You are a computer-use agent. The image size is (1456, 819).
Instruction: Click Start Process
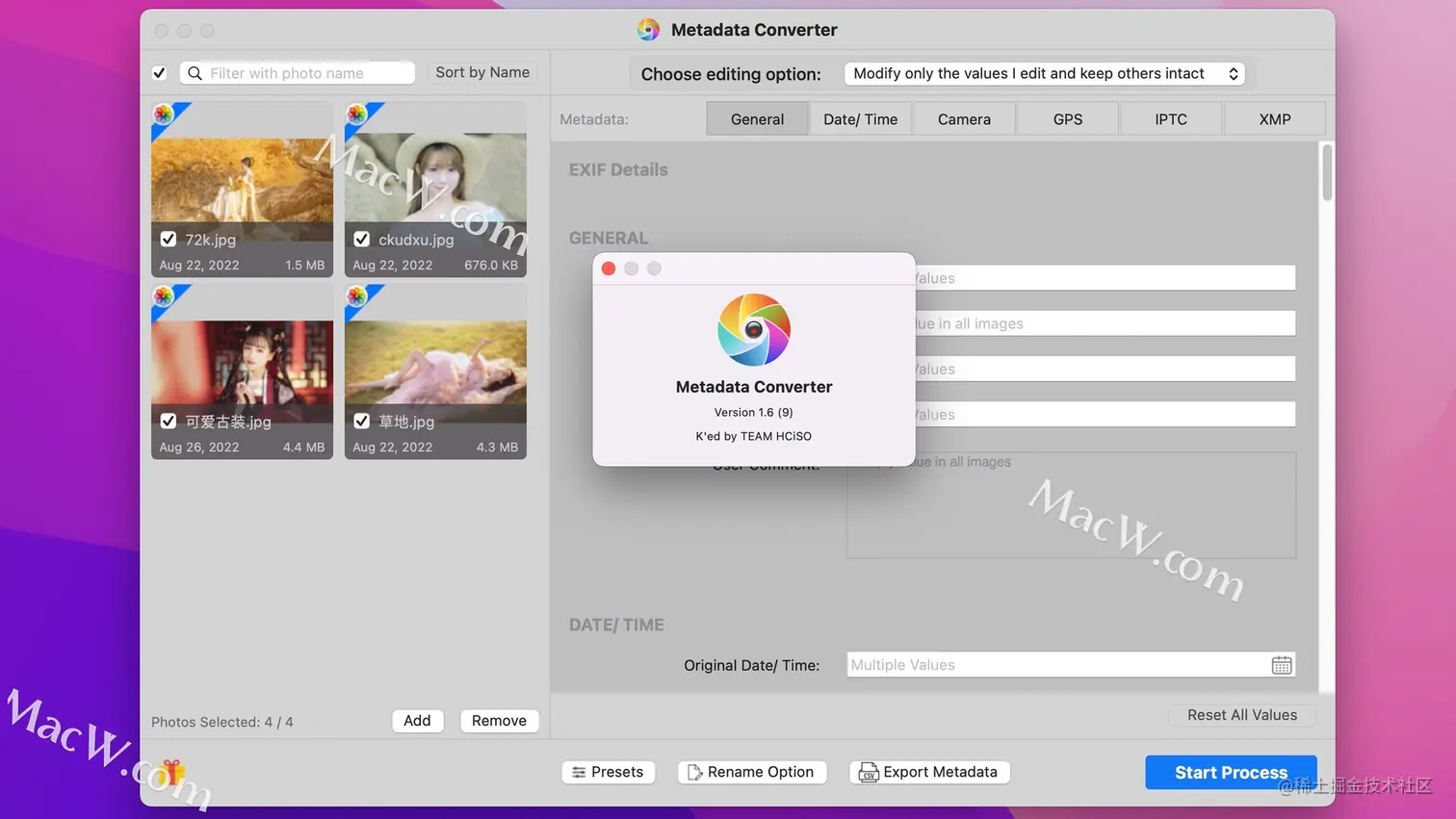point(1231,772)
